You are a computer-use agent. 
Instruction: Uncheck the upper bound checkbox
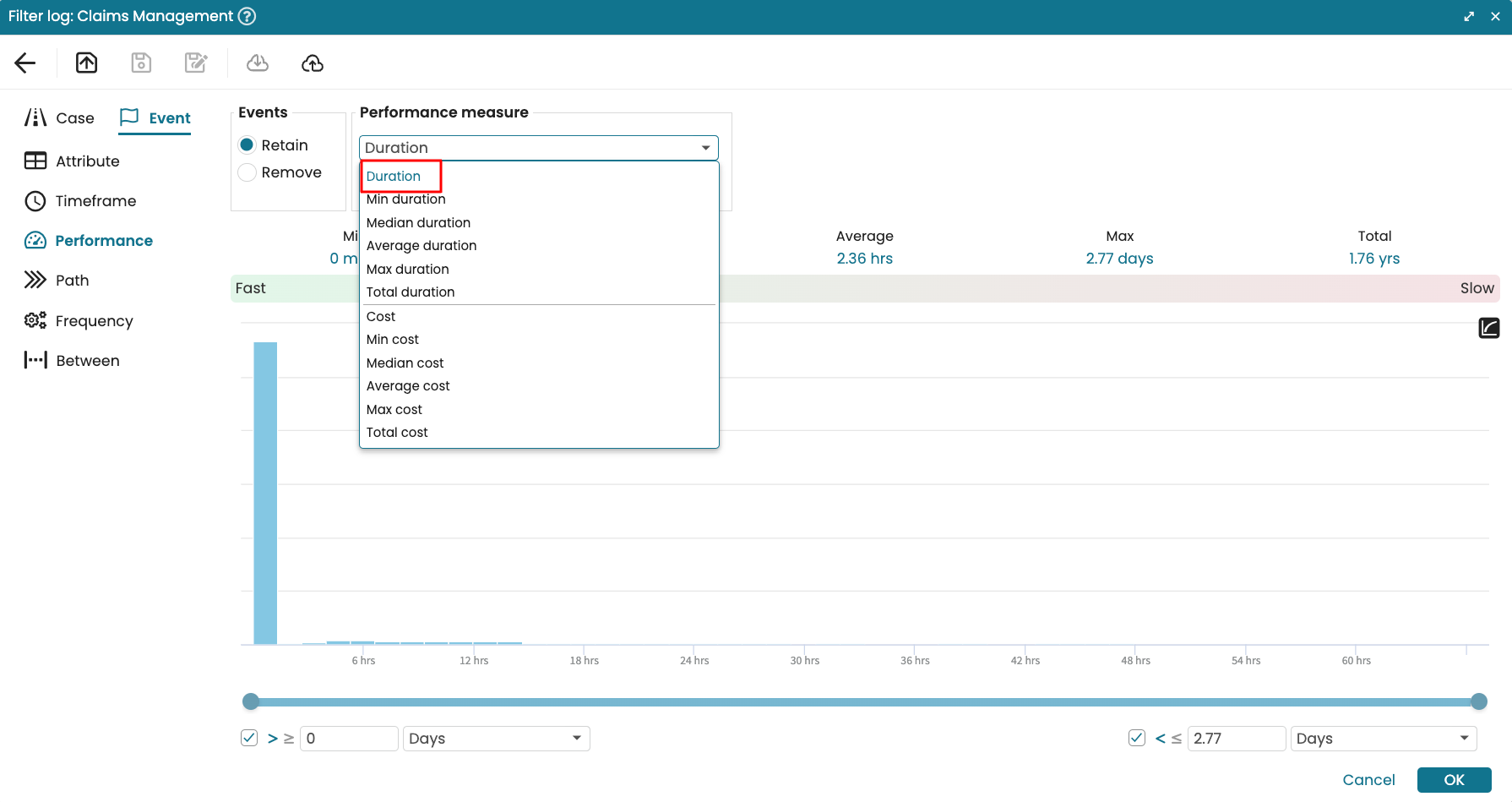pos(1137,738)
